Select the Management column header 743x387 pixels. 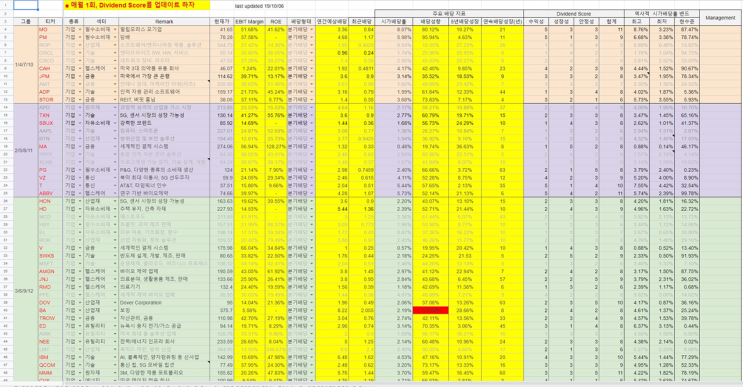[x=720, y=18]
